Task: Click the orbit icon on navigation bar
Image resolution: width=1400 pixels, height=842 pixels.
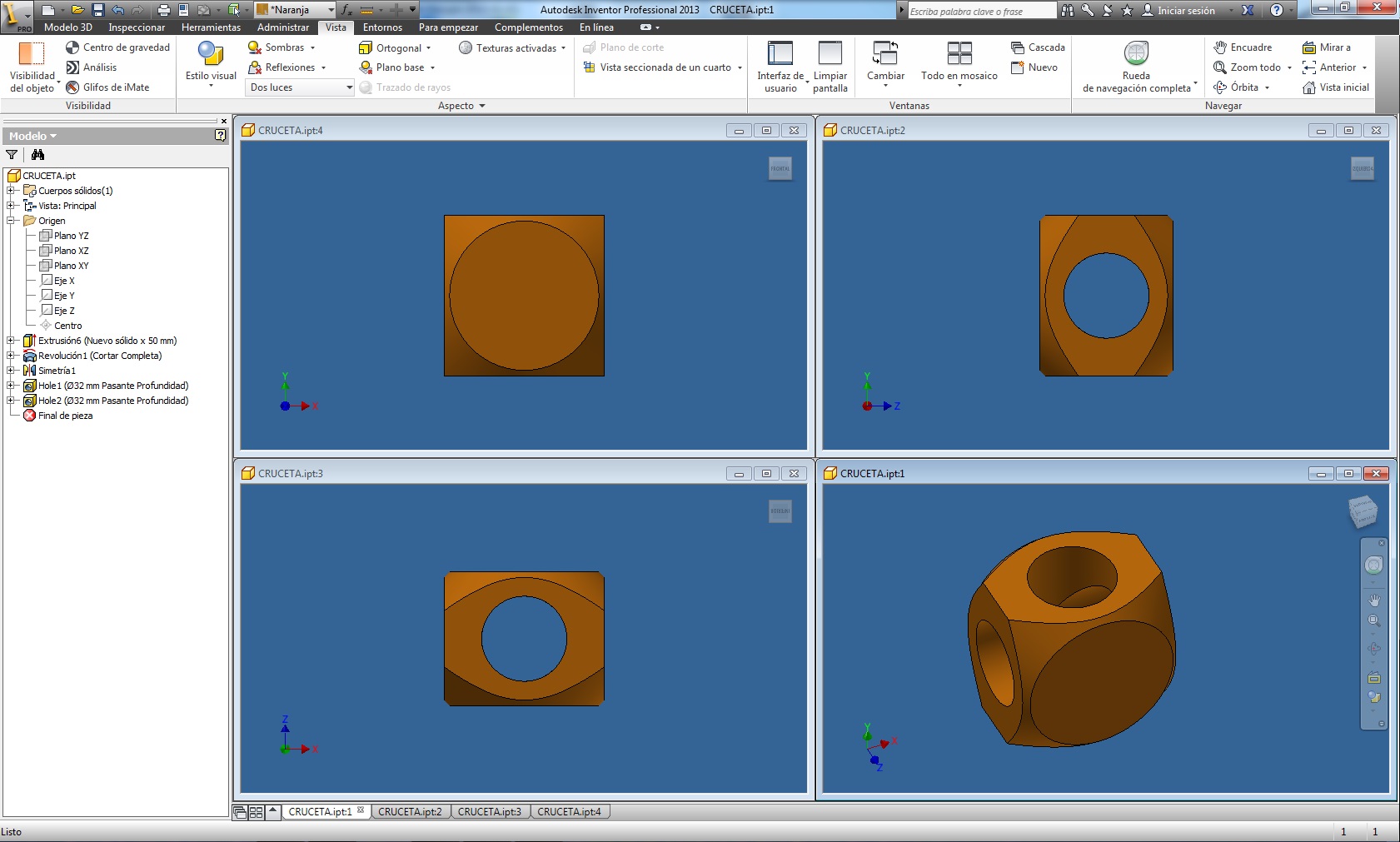Action: point(1374,649)
